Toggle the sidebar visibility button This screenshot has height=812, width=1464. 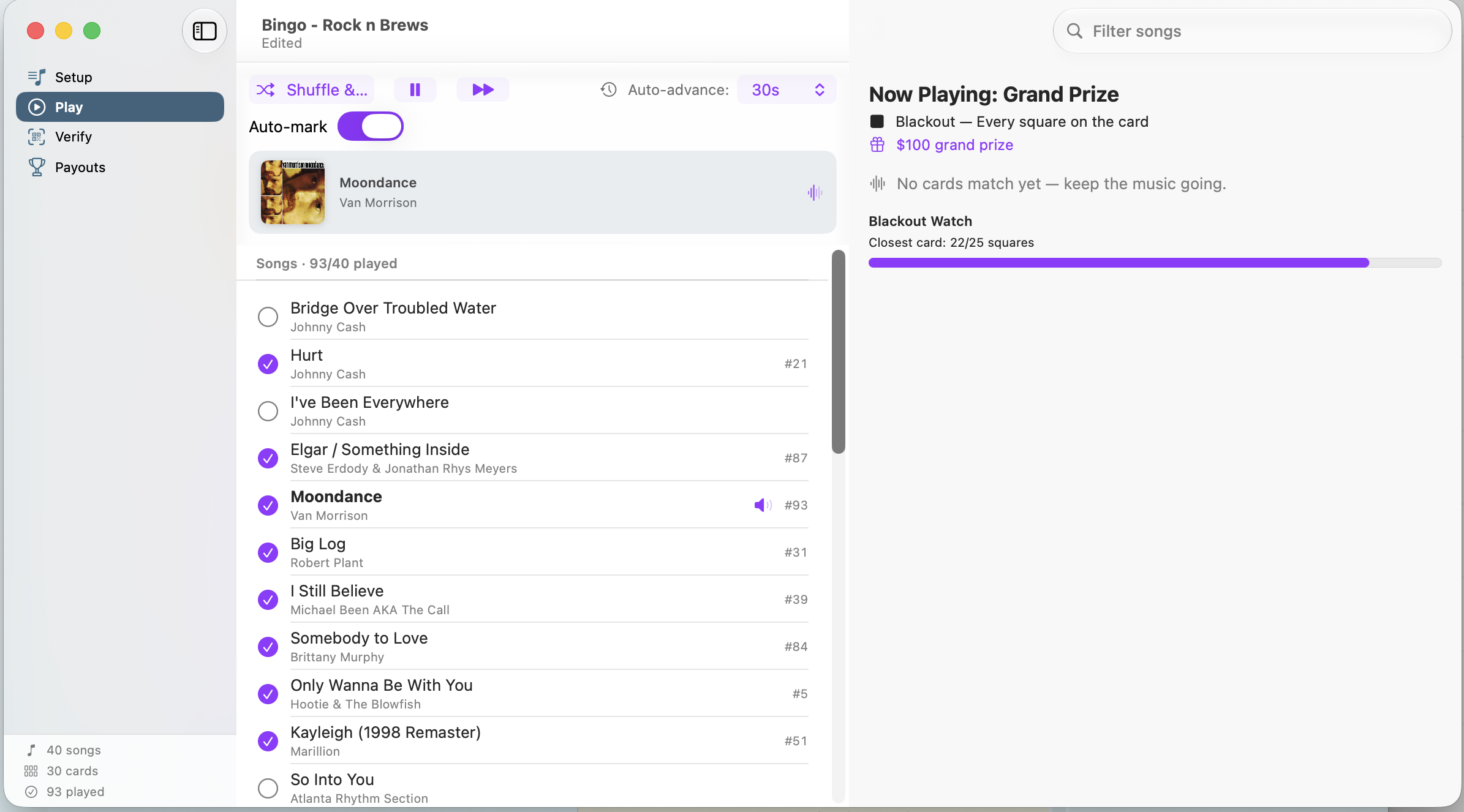(x=205, y=31)
